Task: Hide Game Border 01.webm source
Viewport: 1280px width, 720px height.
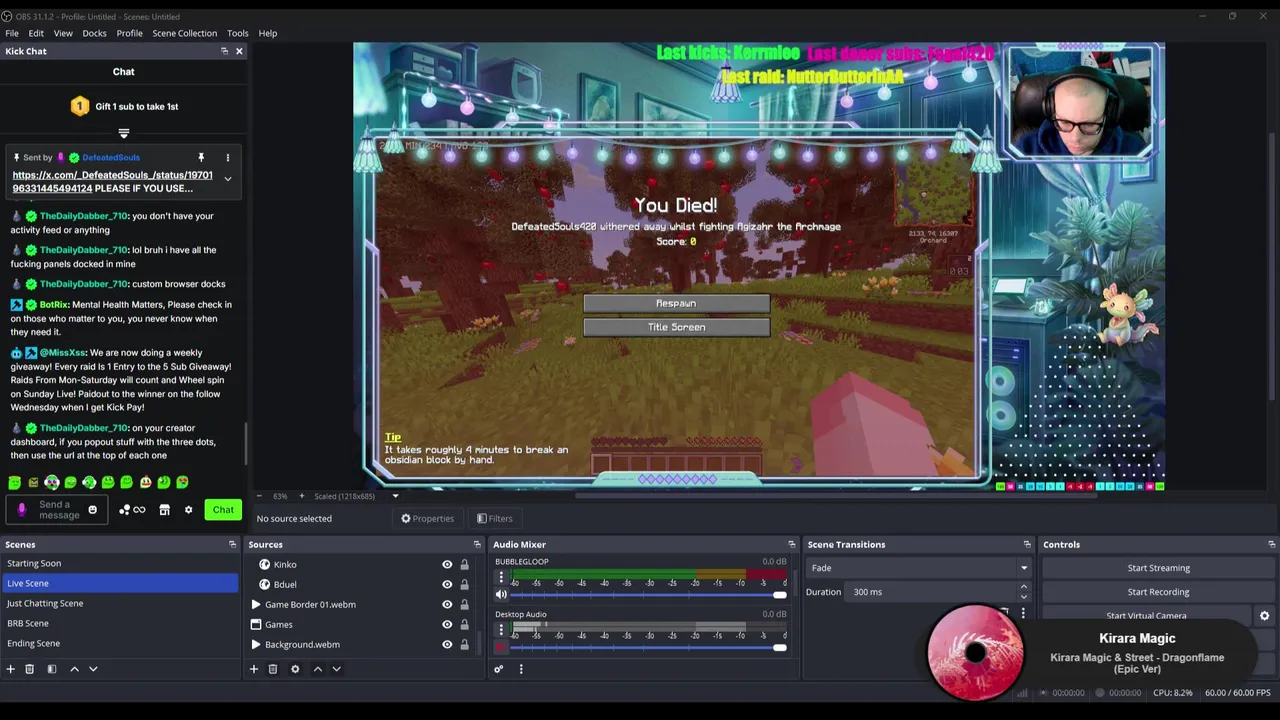Action: click(447, 604)
